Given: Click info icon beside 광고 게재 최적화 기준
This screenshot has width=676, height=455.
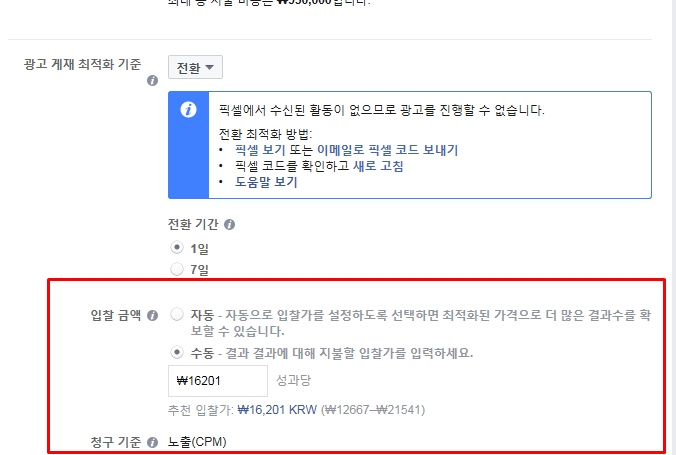Looking at the screenshot, I should (x=152, y=81).
